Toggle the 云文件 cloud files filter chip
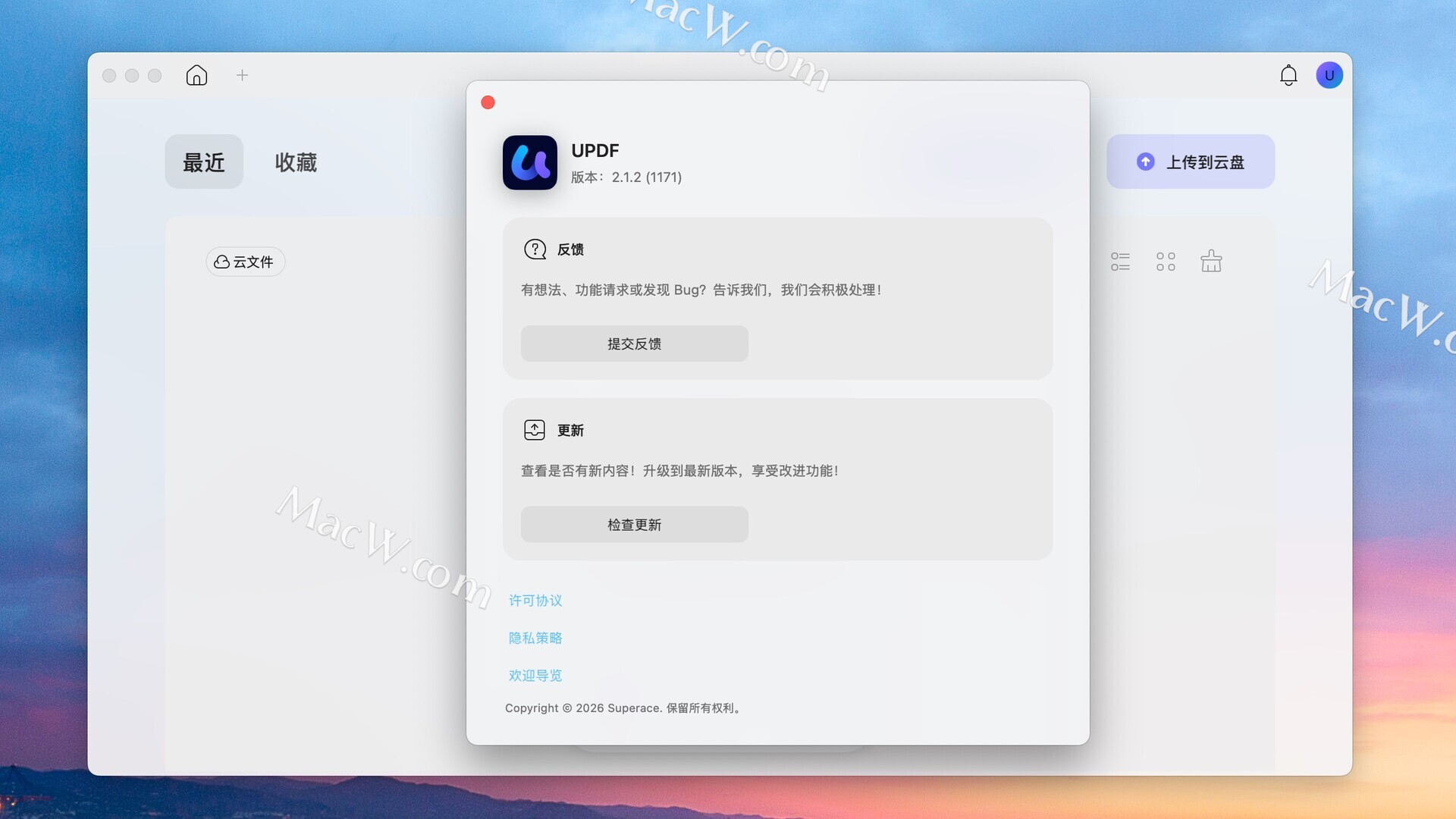 tap(245, 262)
